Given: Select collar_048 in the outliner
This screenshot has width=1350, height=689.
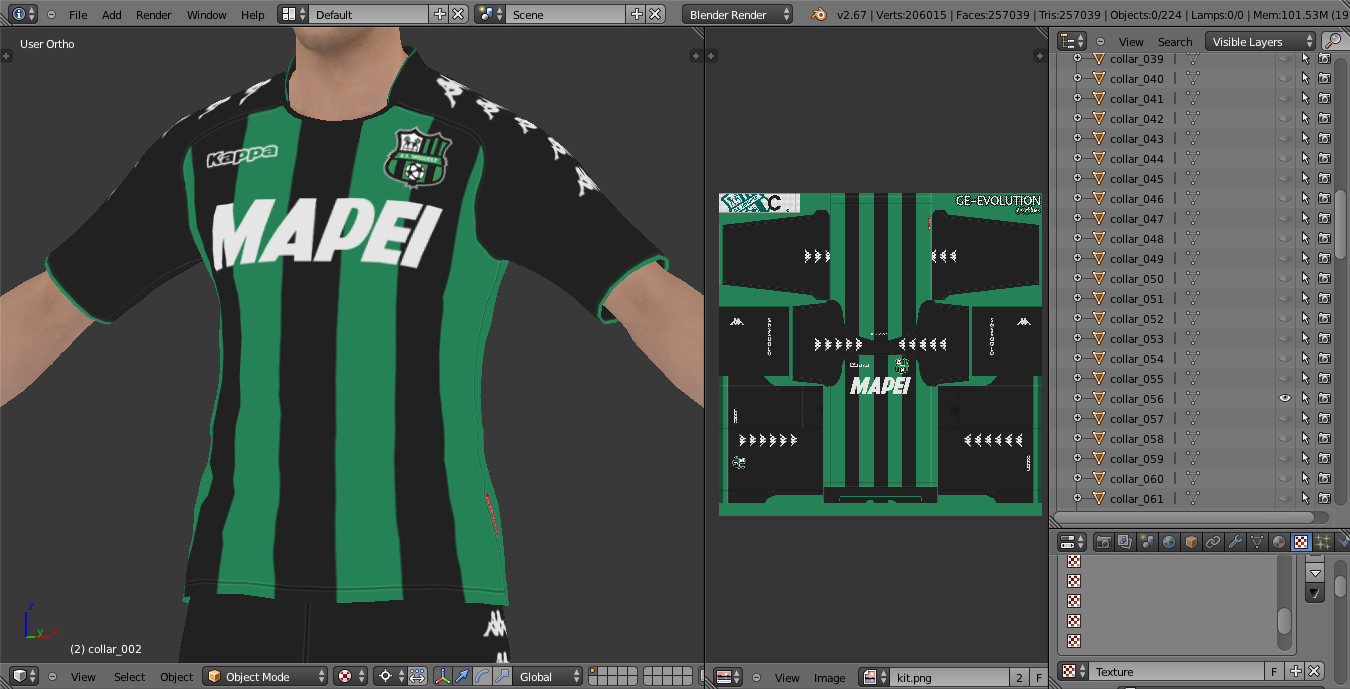Looking at the screenshot, I should click(1137, 239).
